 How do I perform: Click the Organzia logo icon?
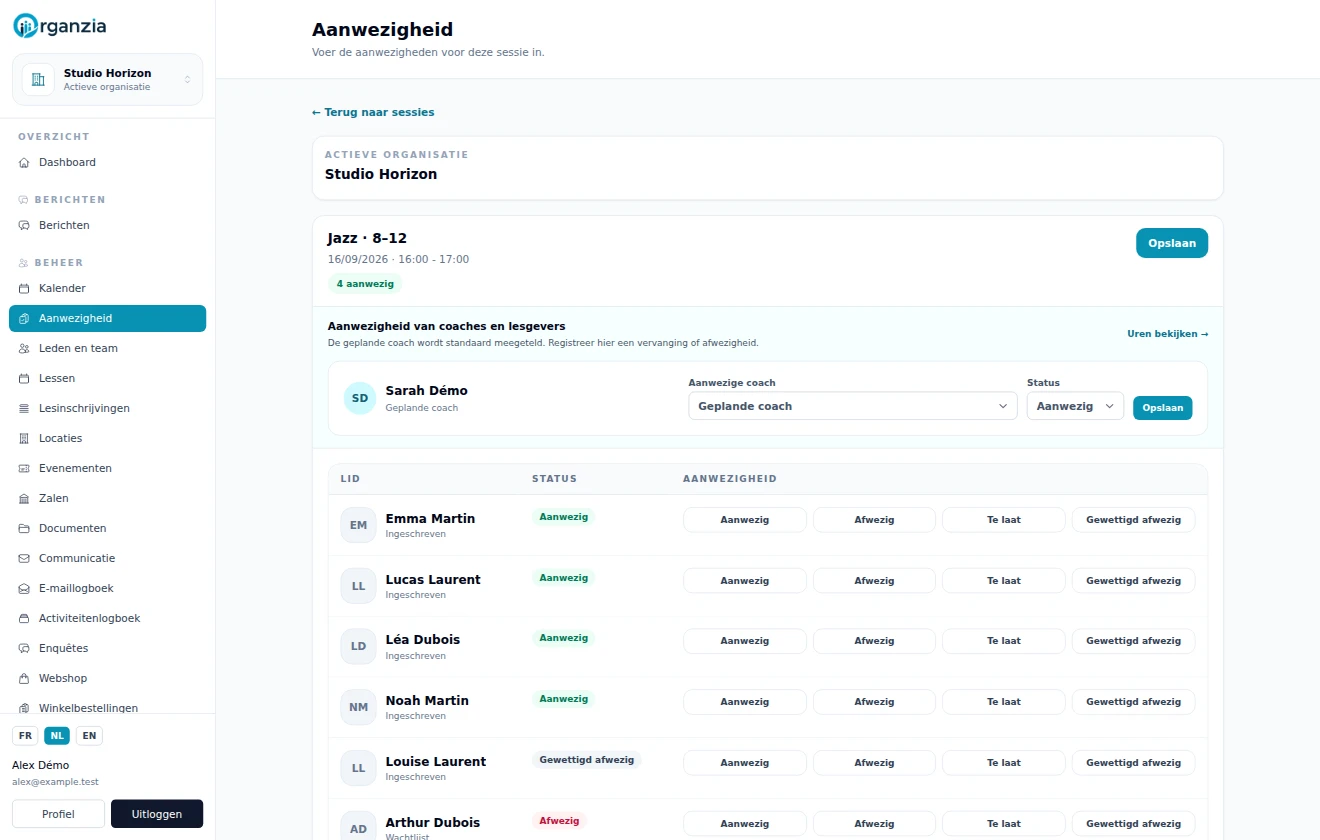click(24, 27)
